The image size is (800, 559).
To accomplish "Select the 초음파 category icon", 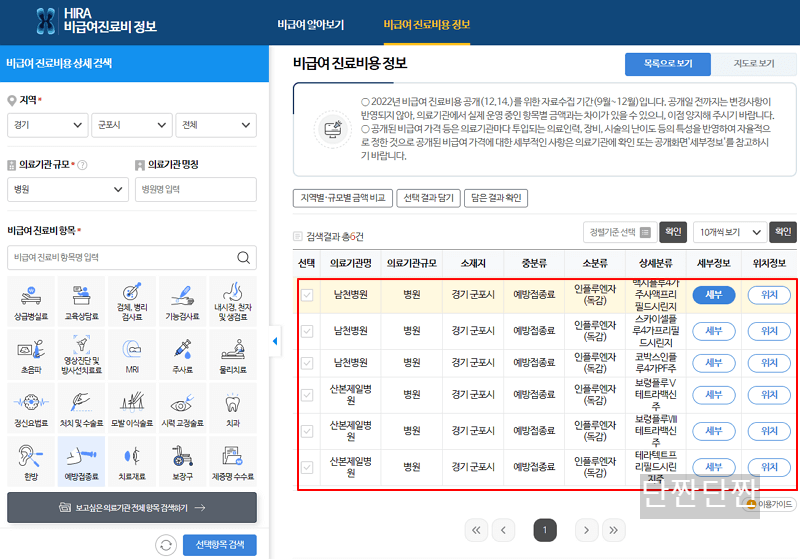I will point(31,354).
